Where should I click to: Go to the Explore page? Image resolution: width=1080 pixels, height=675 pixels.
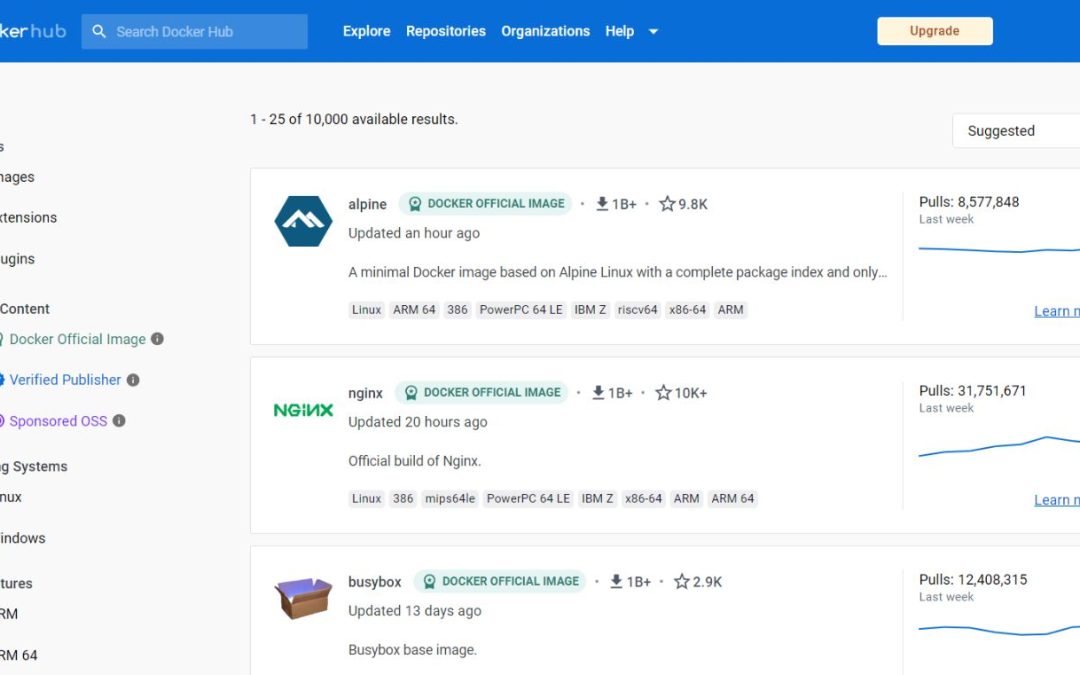(x=366, y=32)
